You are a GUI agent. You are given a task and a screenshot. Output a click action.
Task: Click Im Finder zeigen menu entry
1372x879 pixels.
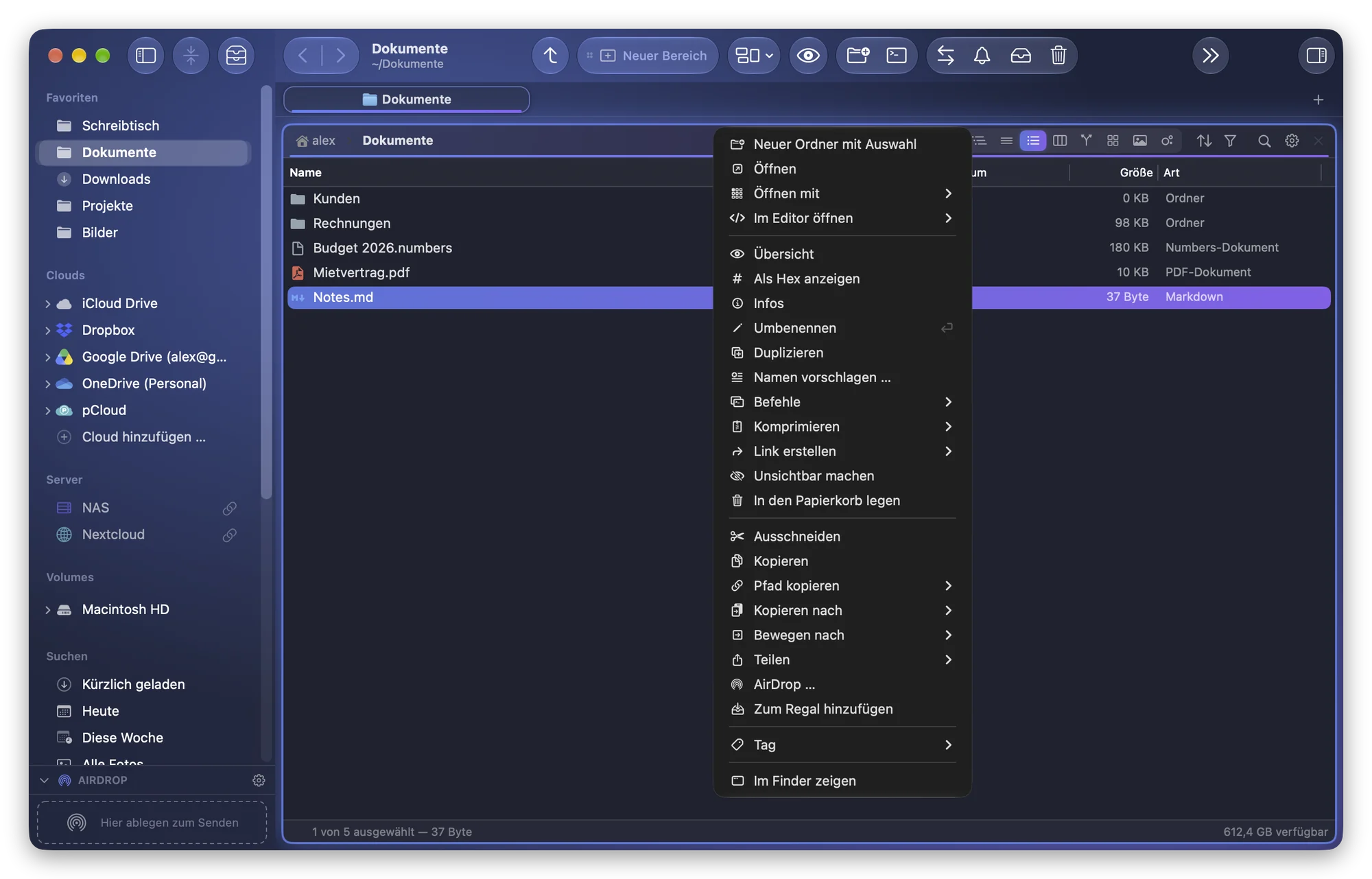click(x=842, y=782)
